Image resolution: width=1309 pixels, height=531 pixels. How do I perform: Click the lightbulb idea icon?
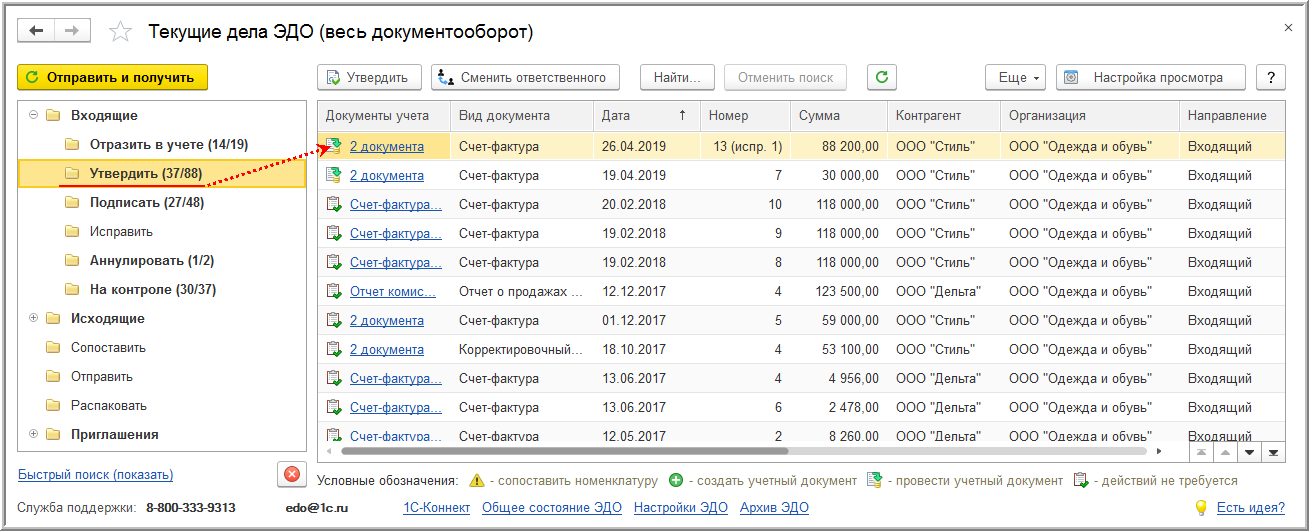(x=1200, y=508)
